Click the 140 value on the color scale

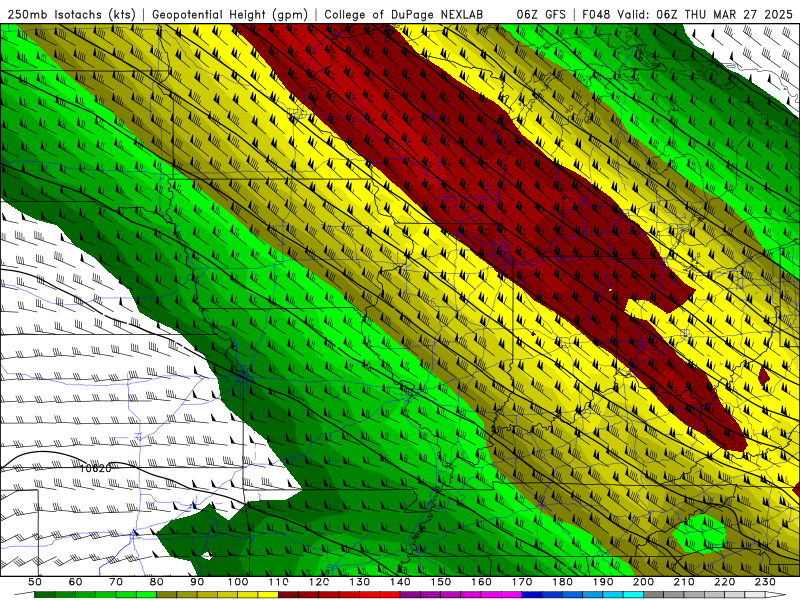(x=400, y=582)
